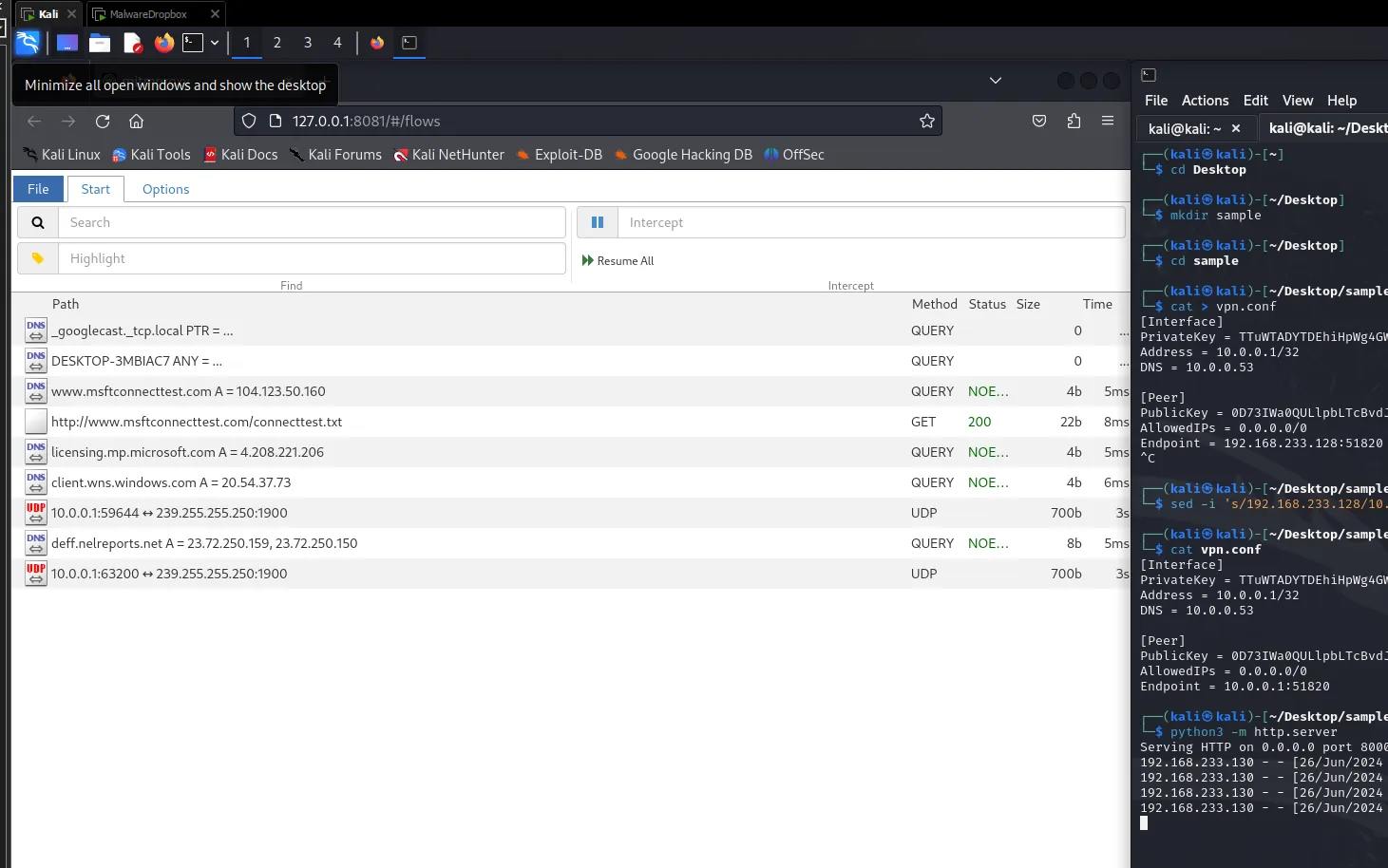This screenshot has height=868, width=1388.
Task: Close the kali@kali: ~ terminal tab
Action: click(1235, 128)
